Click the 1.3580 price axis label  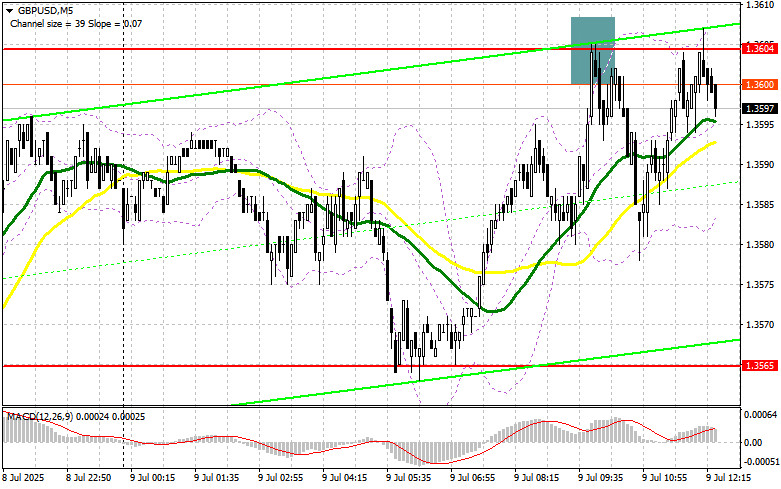coord(760,244)
